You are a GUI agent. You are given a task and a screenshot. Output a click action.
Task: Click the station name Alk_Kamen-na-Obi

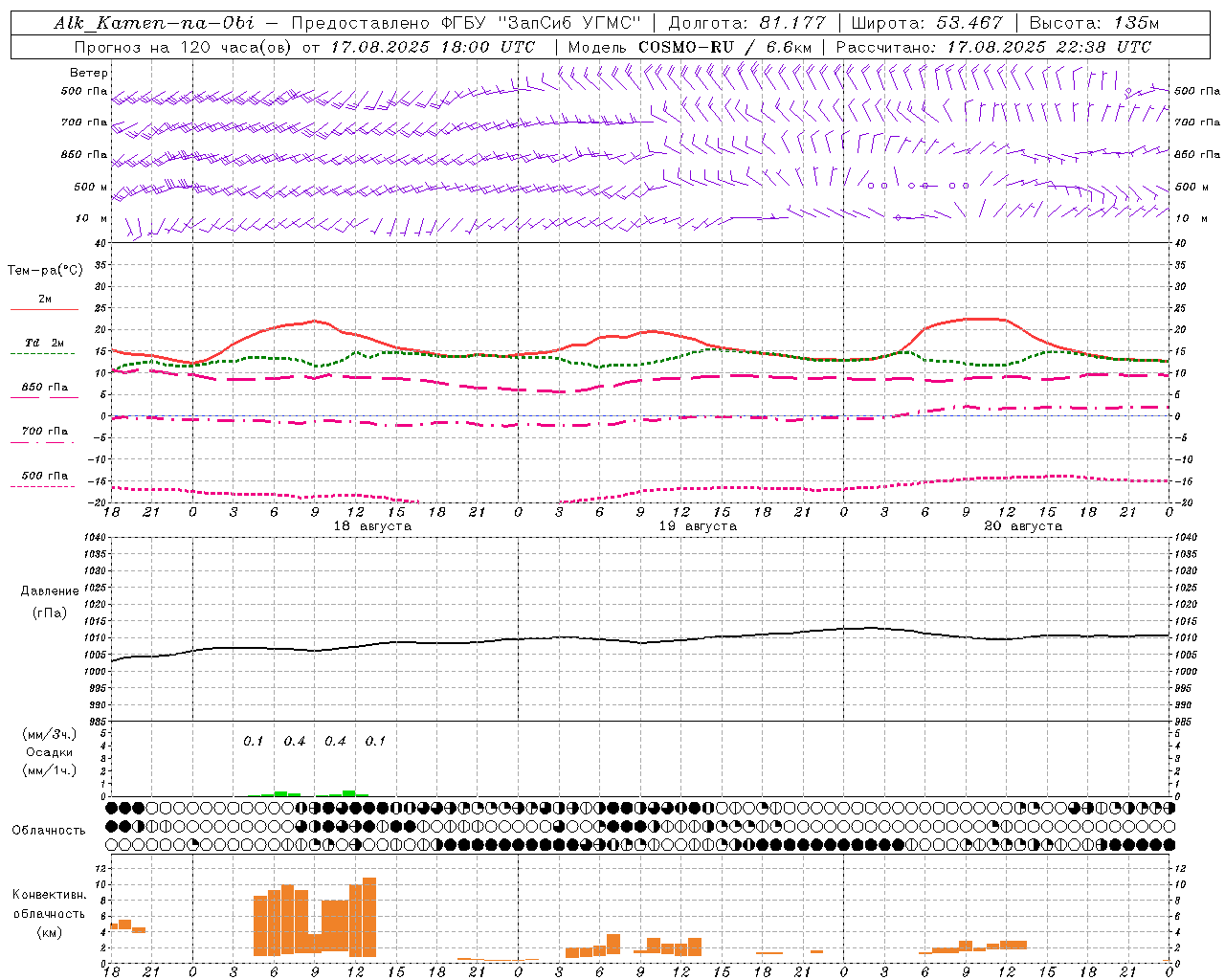[x=154, y=23]
